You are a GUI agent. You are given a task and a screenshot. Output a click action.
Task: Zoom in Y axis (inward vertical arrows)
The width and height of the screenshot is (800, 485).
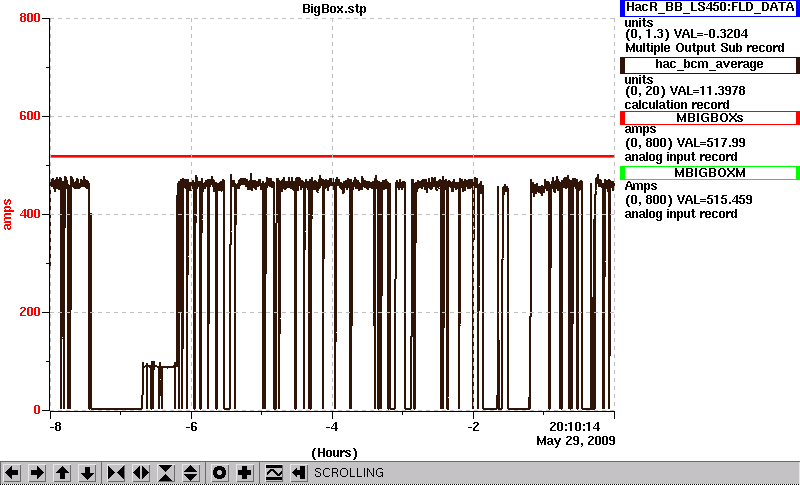click(x=166, y=473)
